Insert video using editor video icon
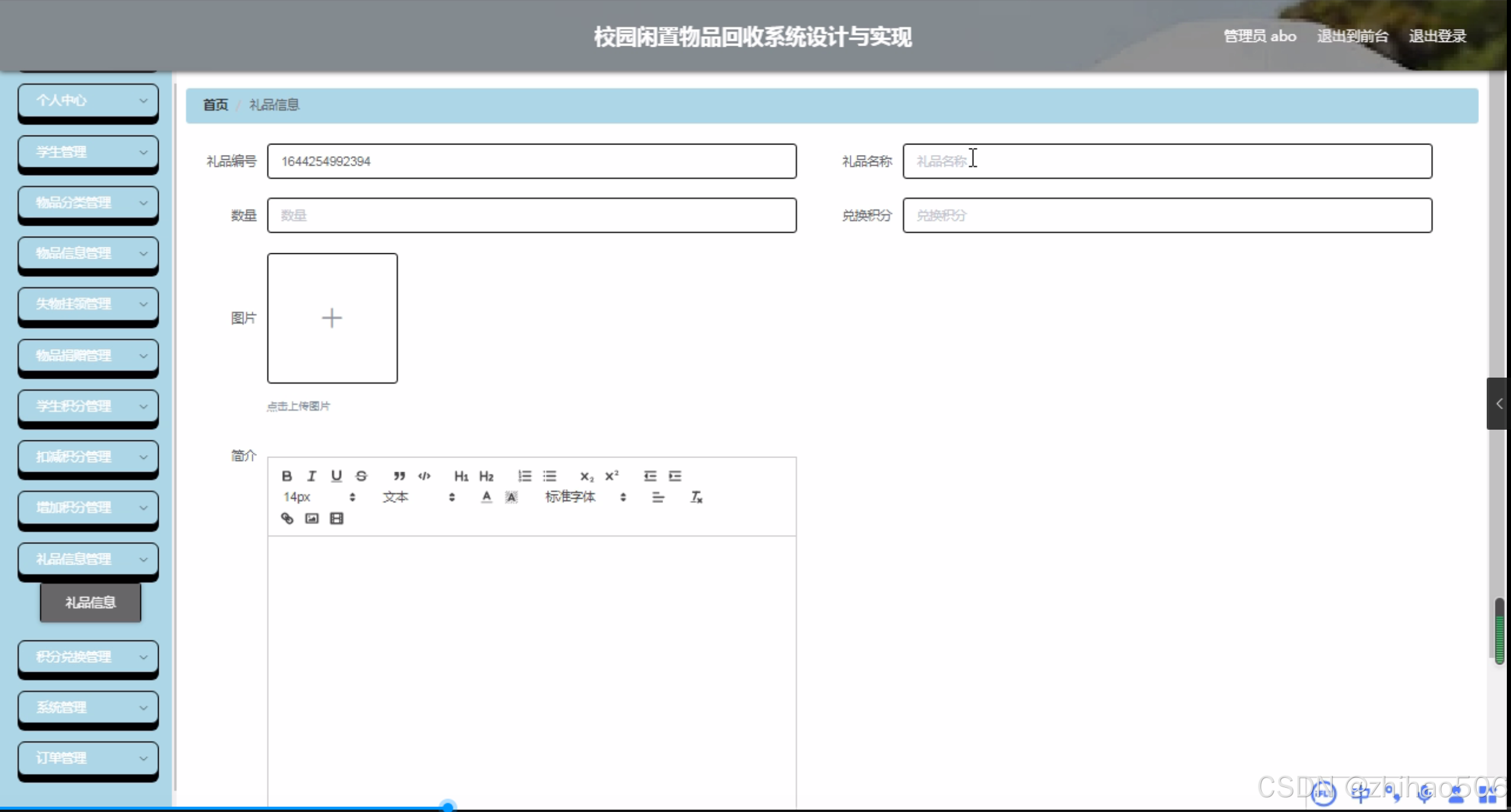Screen dimensions: 1511x812 tap(336, 518)
